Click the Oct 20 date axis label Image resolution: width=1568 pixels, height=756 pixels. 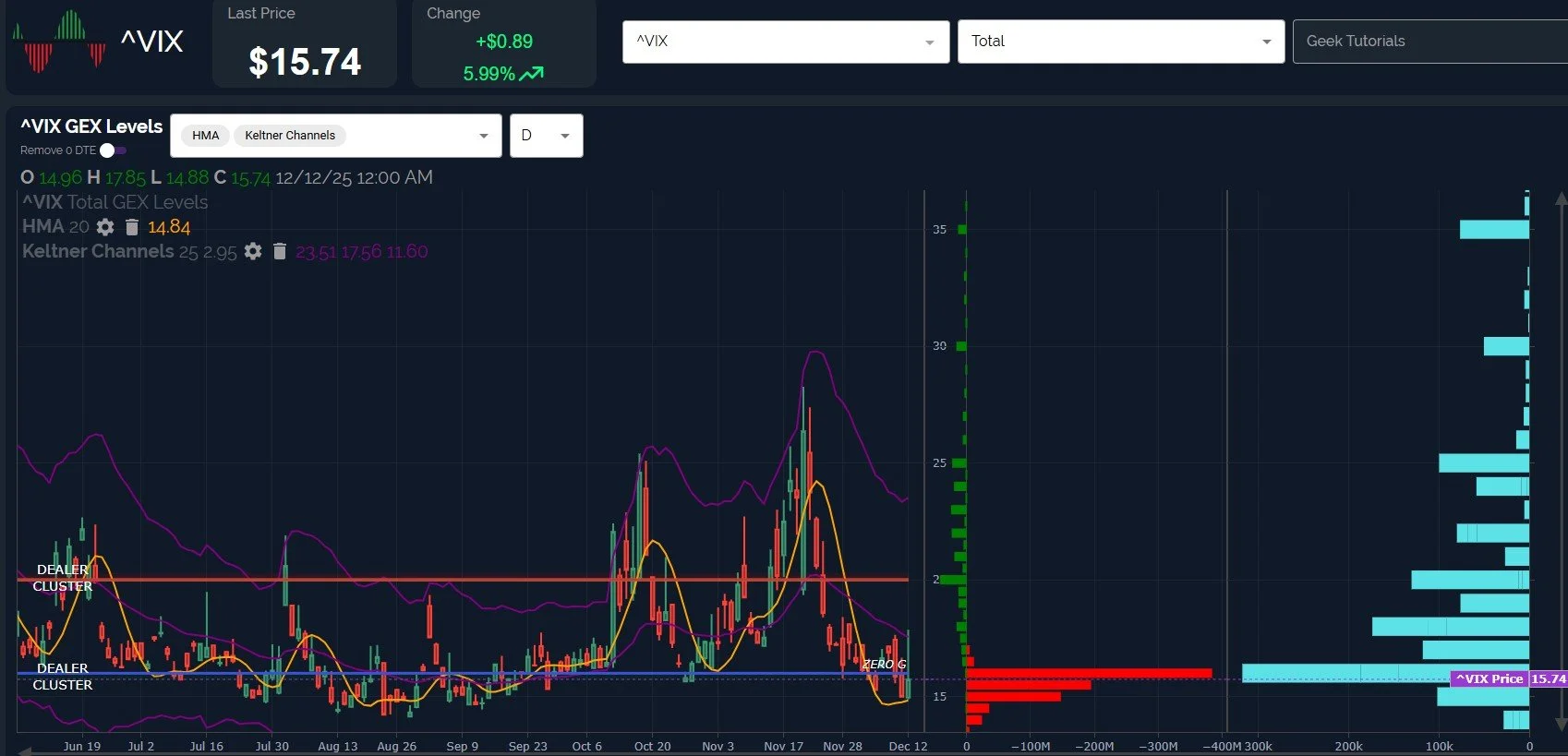pos(652,746)
